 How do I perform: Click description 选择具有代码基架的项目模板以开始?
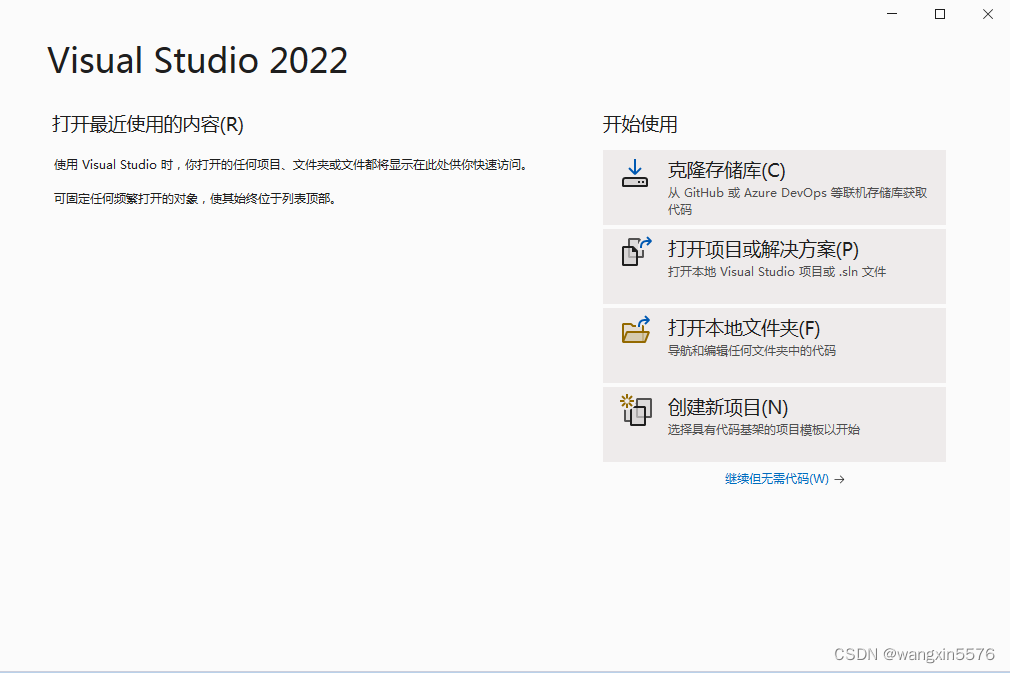pyautogui.click(x=763, y=430)
